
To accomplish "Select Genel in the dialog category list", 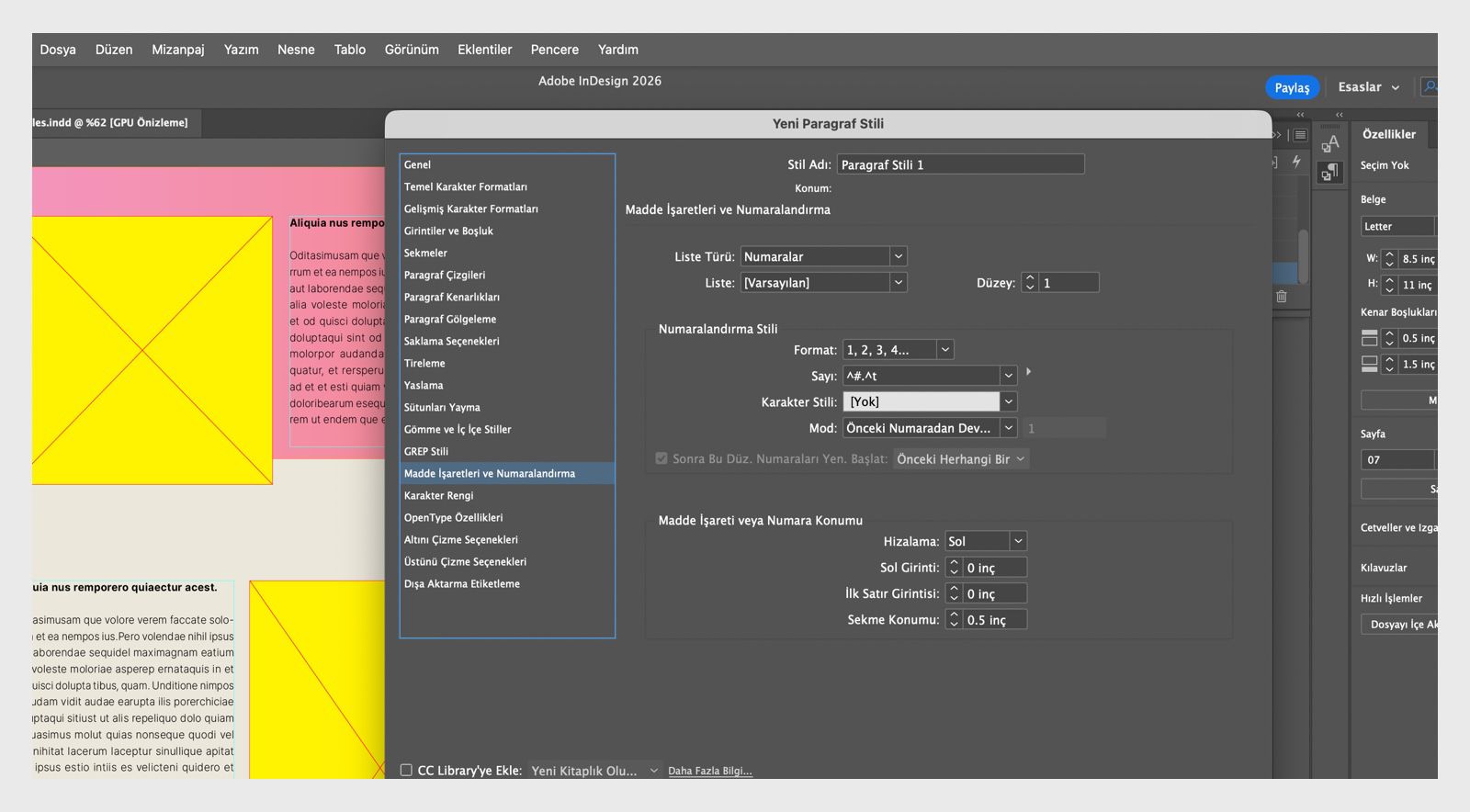I will pyautogui.click(x=507, y=165).
